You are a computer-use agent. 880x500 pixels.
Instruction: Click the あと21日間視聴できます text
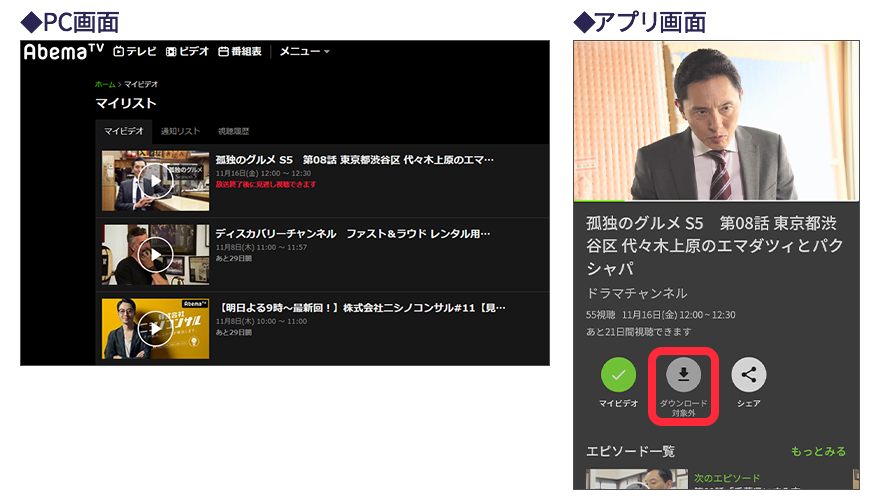click(639, 332)
